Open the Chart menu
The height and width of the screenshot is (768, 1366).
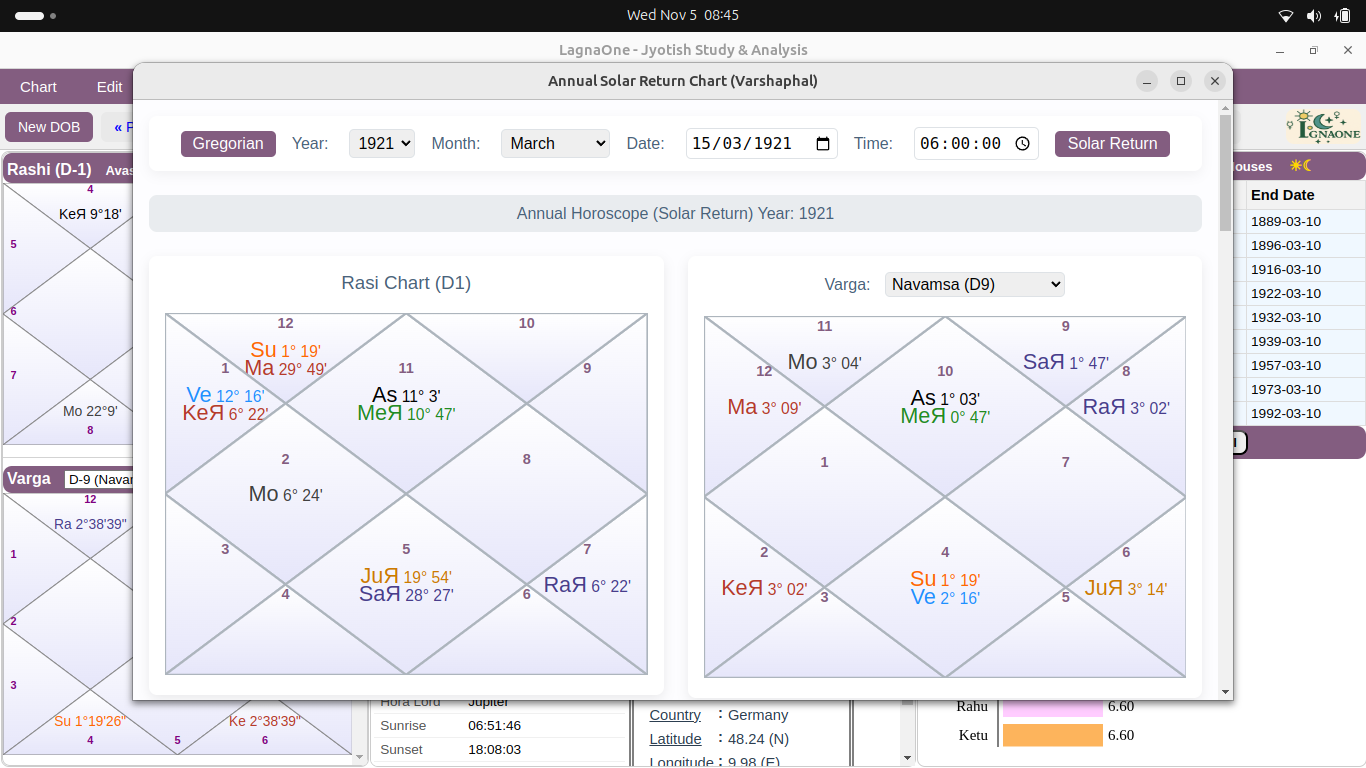[37, 87]
